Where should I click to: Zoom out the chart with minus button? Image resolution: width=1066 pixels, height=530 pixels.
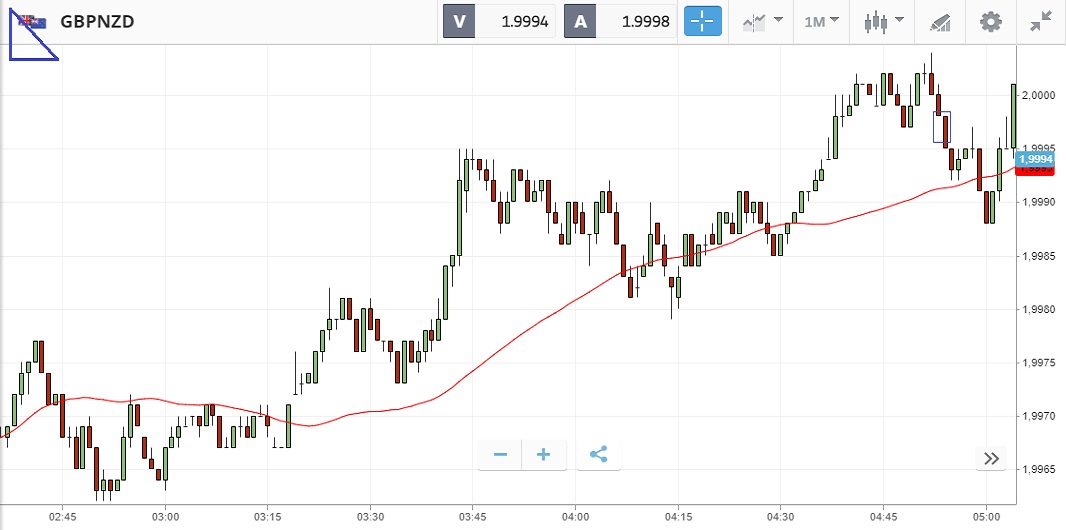tap(500, 455)
